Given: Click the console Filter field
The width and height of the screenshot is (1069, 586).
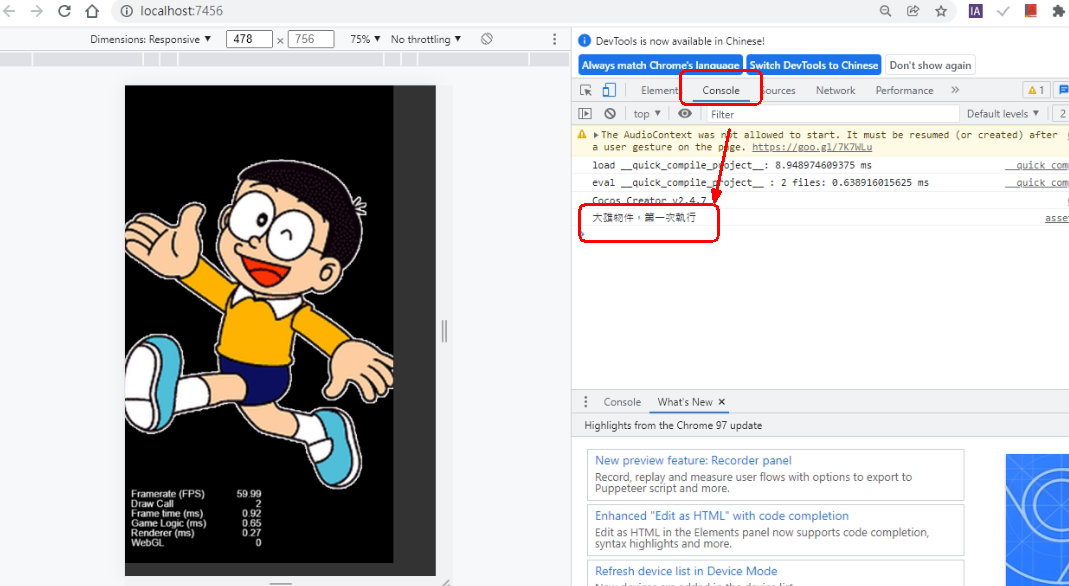Looking at the screenshot, I should (832, 114).
